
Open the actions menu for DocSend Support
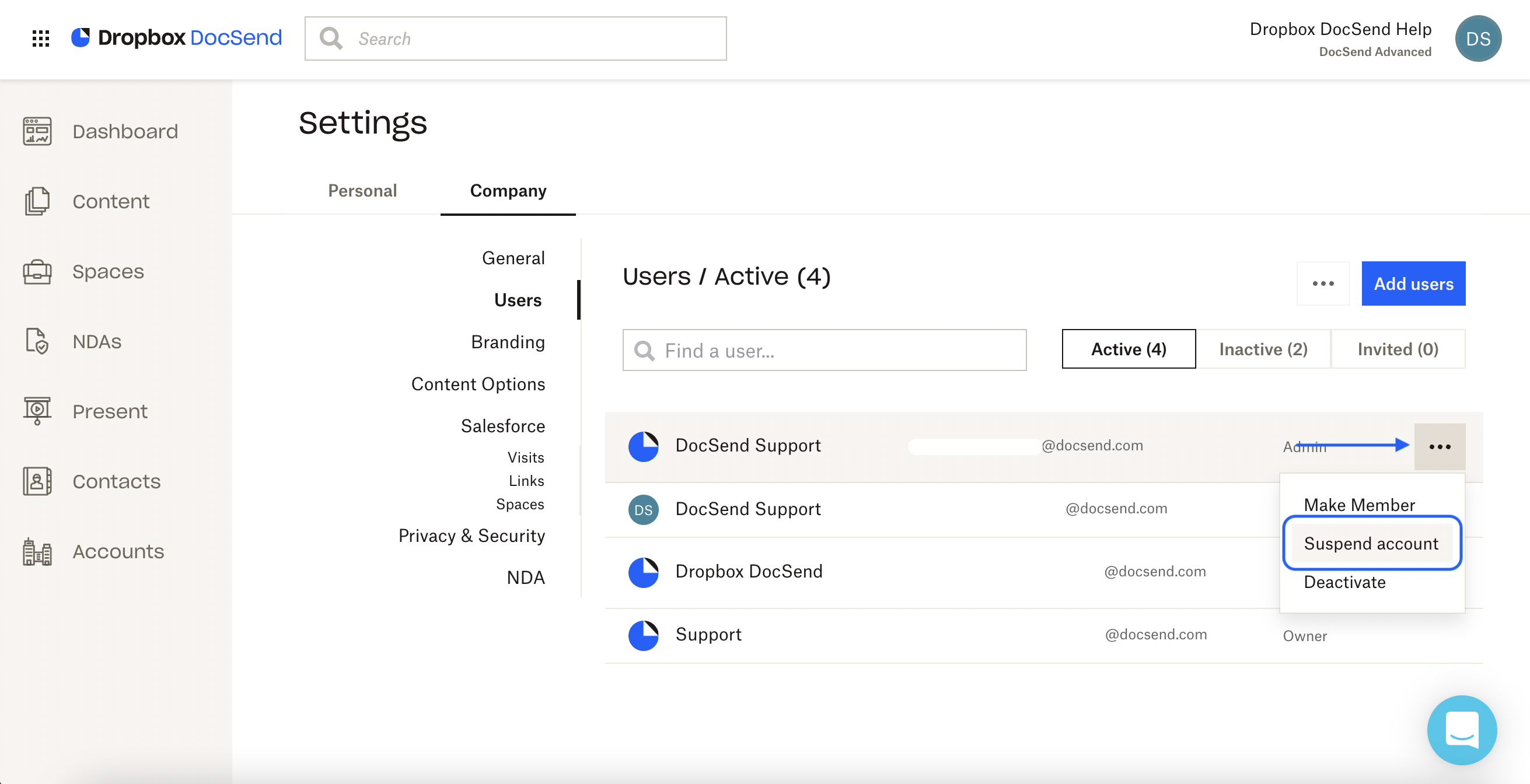pos(1439,446)
